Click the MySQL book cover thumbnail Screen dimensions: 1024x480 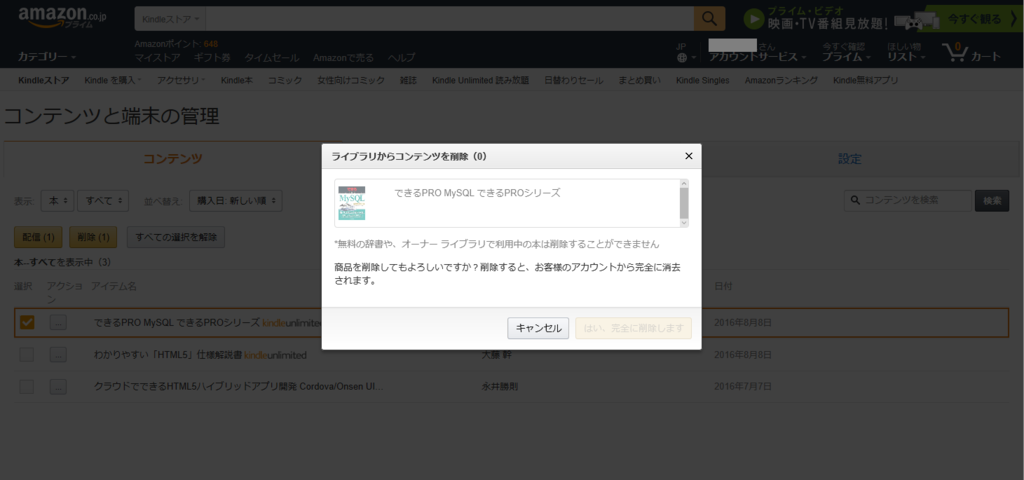(352, 202)
